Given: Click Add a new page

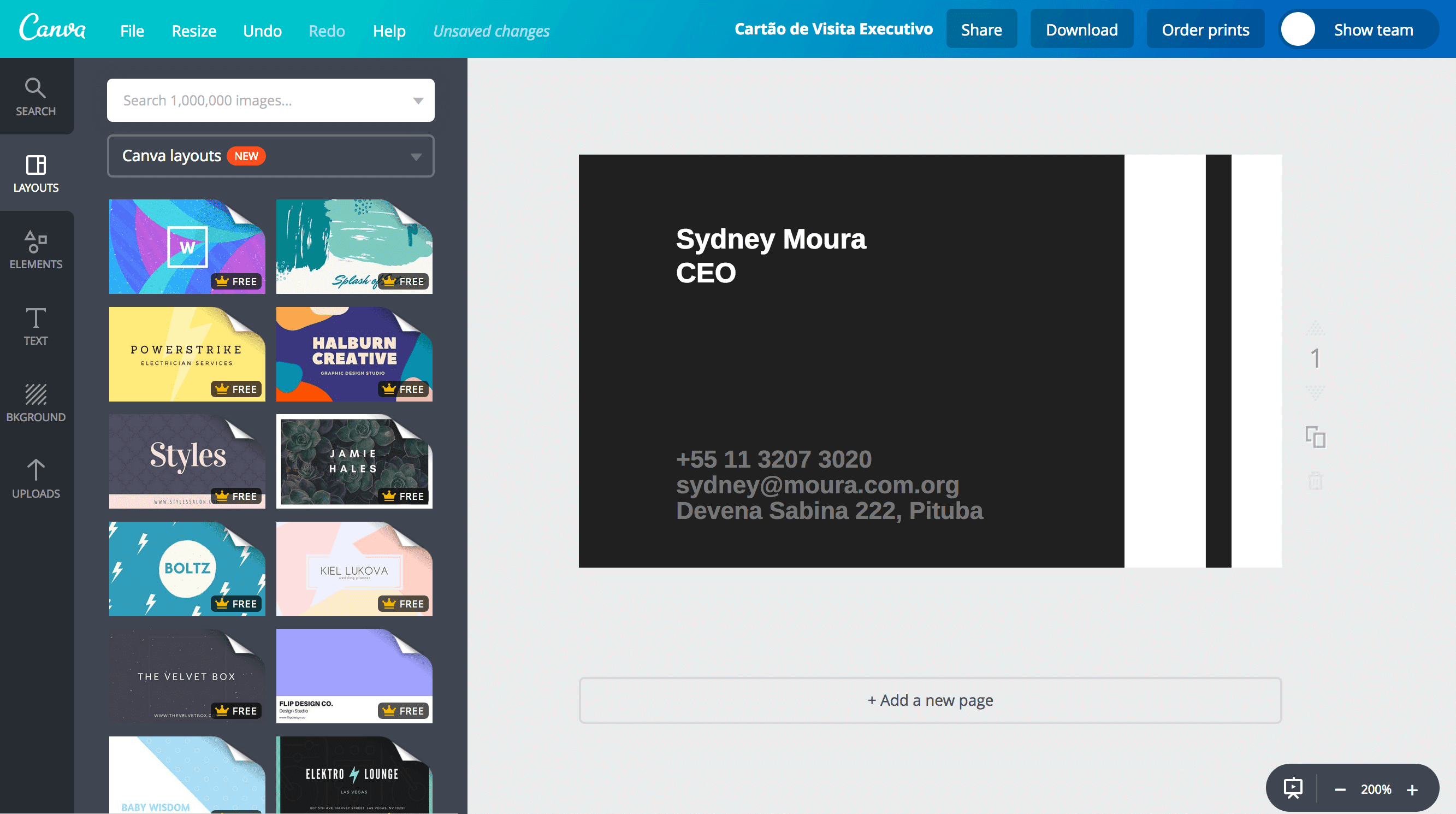Looking at the screenshot, I should pyautogui.click(x=931, y=700).
